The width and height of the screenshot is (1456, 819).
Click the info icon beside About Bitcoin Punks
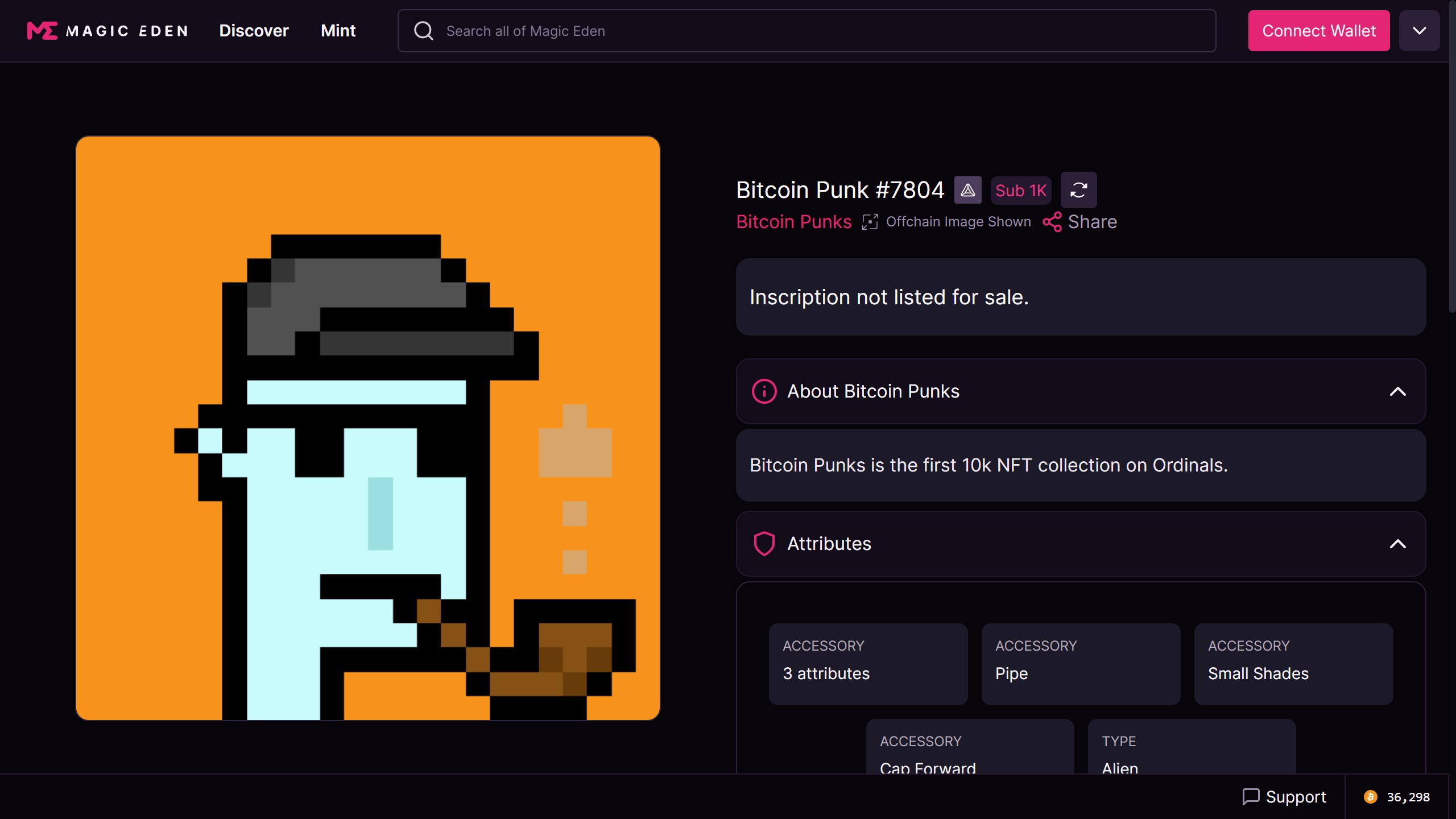tap(764, 391)
